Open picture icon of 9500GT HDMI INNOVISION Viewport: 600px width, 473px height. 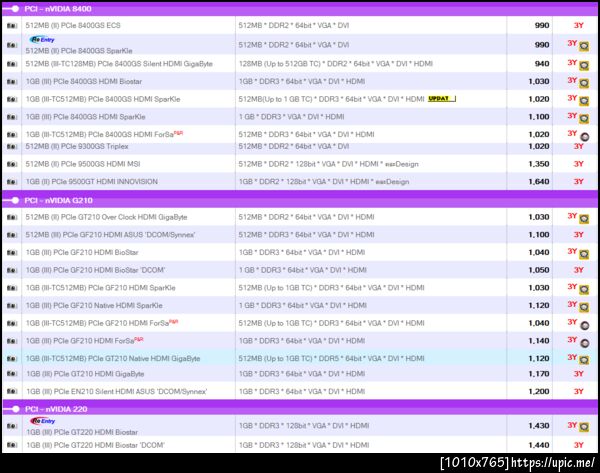click(12, 182)
